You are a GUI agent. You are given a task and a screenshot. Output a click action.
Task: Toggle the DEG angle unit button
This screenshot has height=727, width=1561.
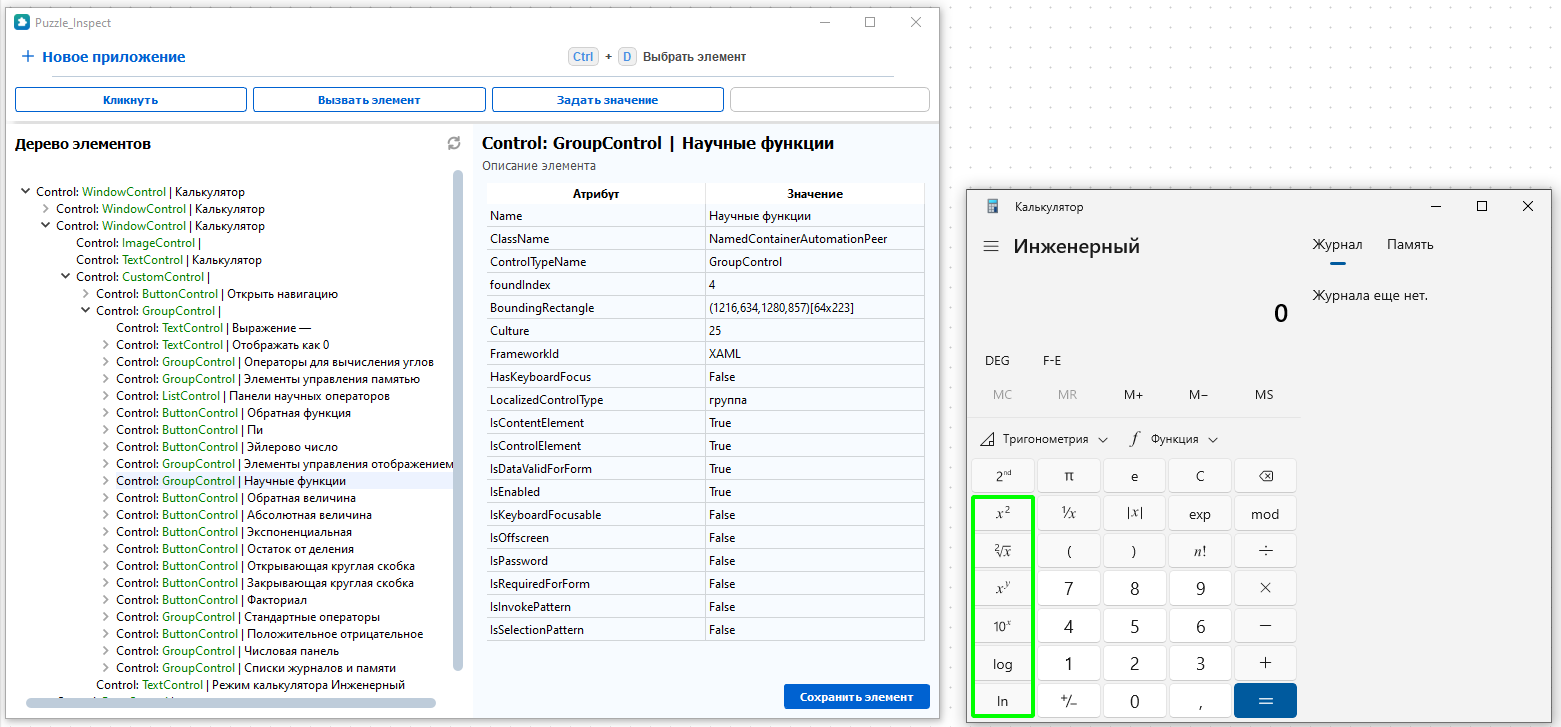pos(997,361)
